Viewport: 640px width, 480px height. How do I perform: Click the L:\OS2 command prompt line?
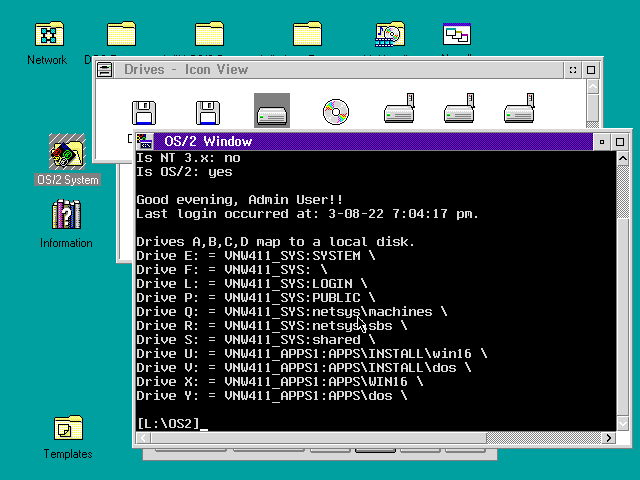170,424
